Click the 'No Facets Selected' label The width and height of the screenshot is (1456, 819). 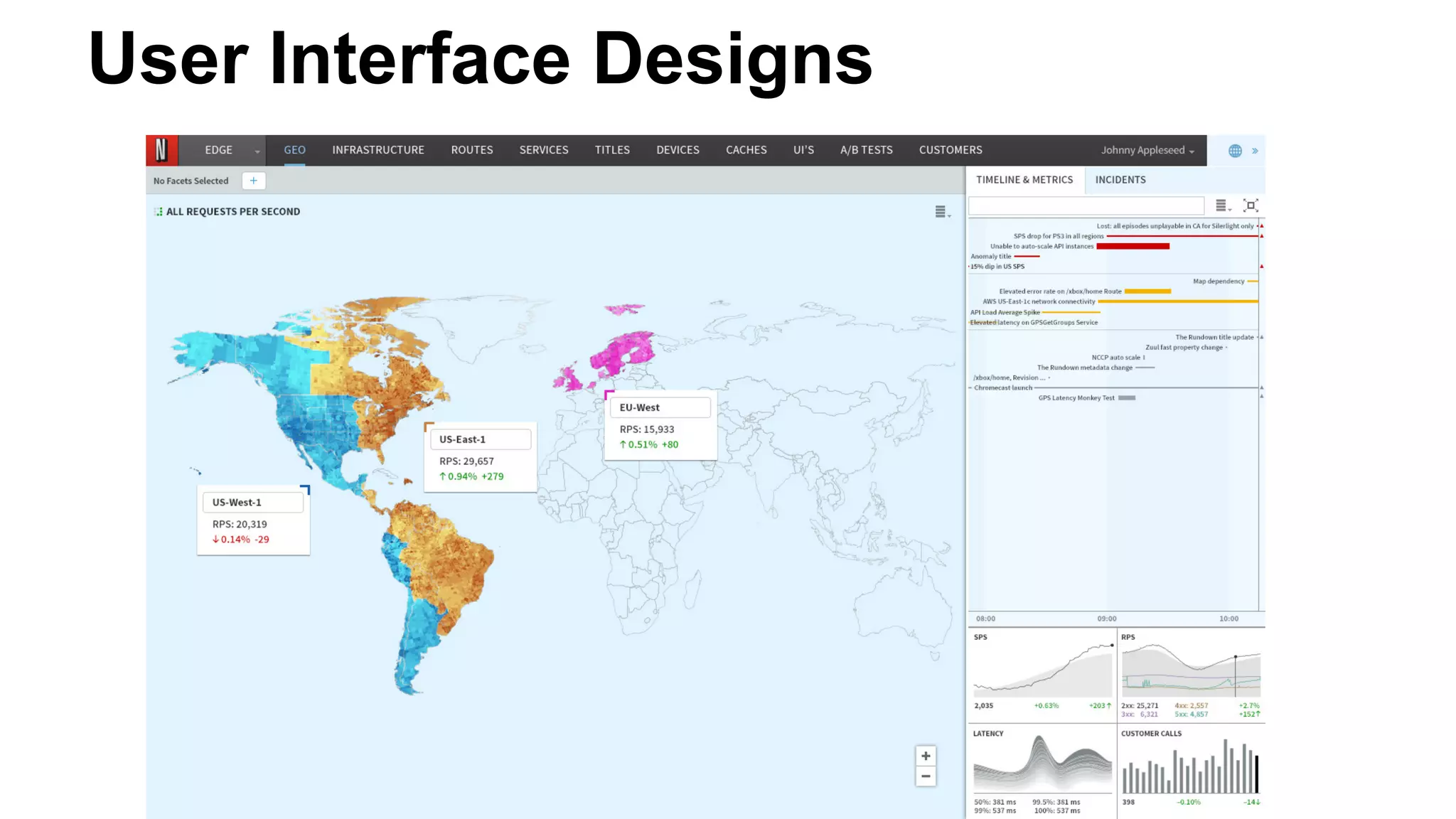(191, 181)
